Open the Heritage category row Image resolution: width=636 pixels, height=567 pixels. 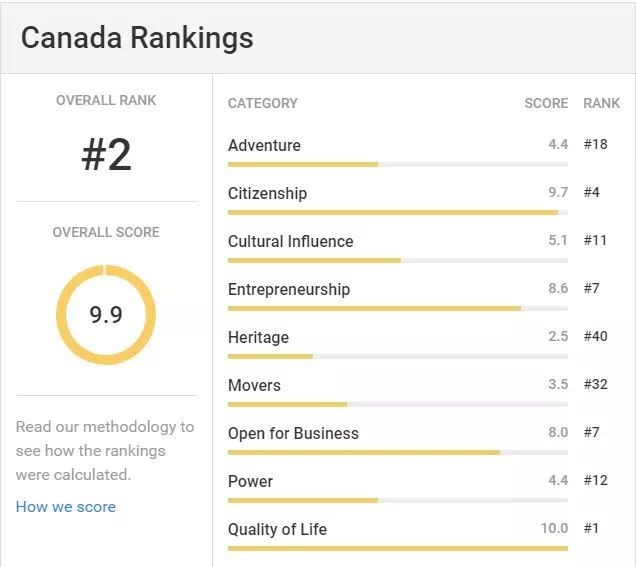pyautogui.click(x=258, y=337)
